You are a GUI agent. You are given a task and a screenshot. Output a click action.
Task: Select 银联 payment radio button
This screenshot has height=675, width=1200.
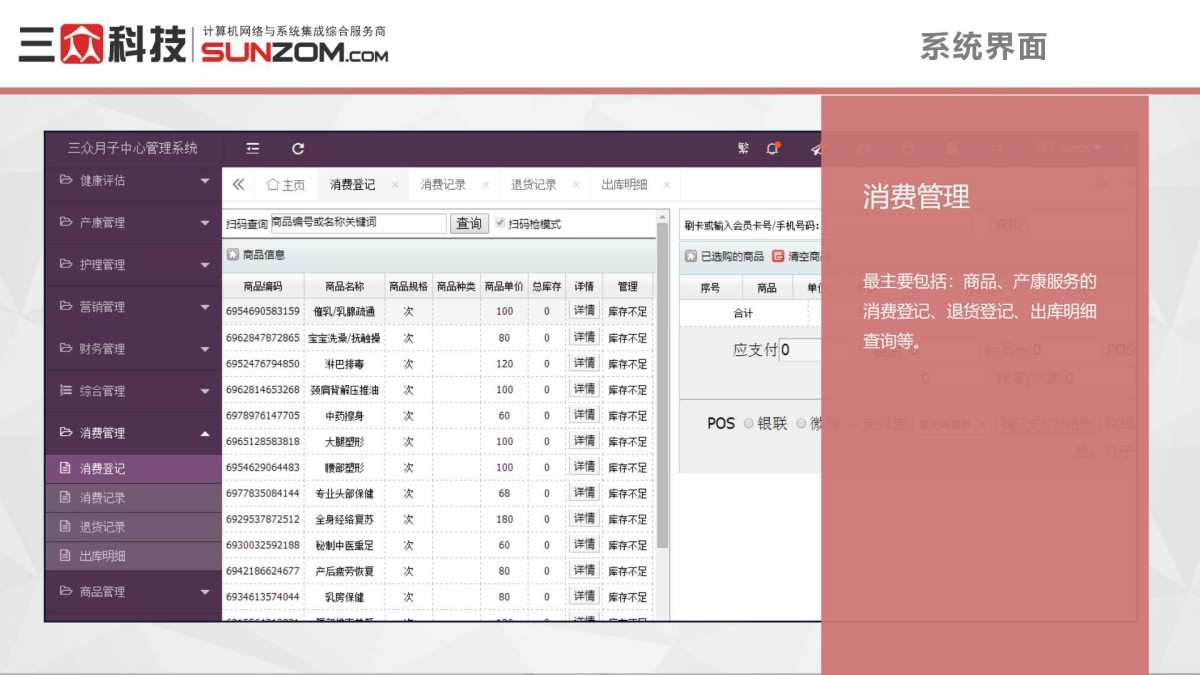tap(748, 423)
